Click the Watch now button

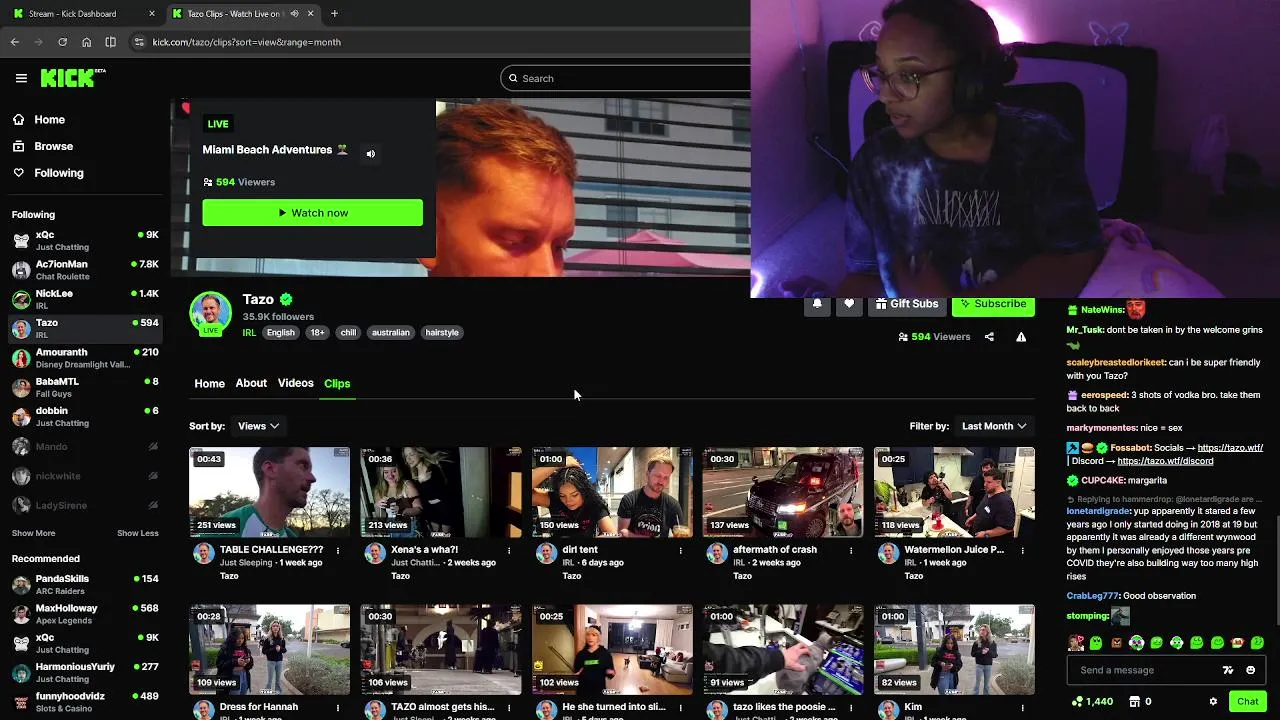tap(312, 213)
